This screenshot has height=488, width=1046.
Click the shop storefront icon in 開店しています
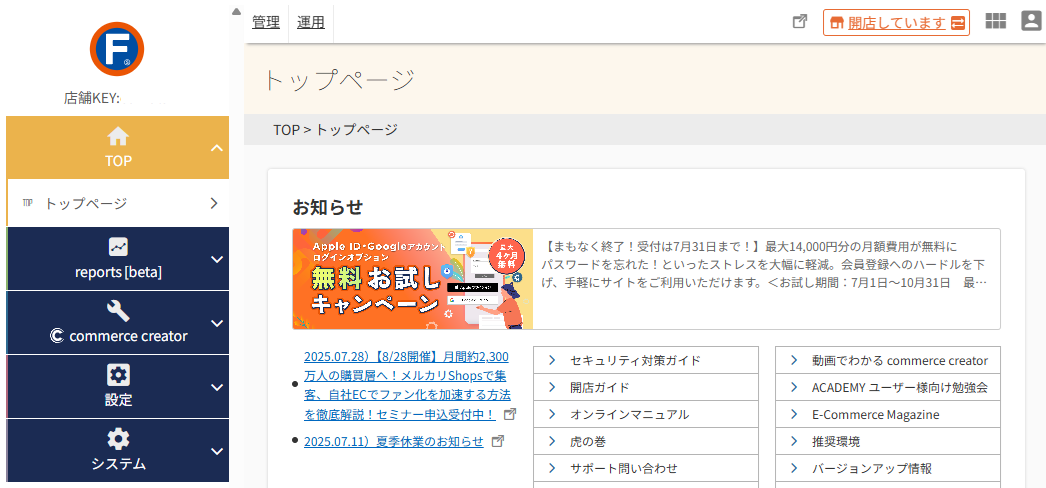pyautogui.click(x=837, y=23)
